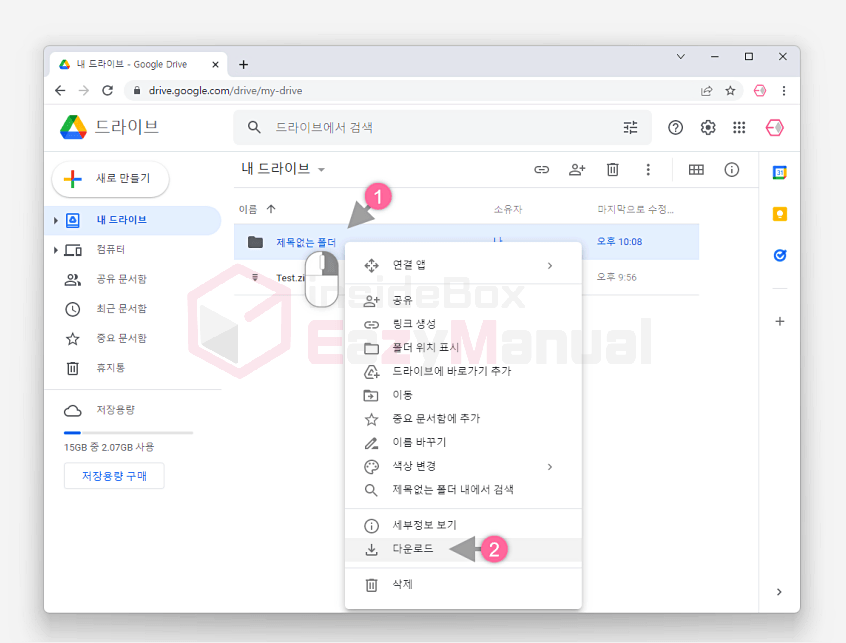Click the share person-plus toolbar icon
This screenshot has width=846, height=643.
[x=577, y=169]
